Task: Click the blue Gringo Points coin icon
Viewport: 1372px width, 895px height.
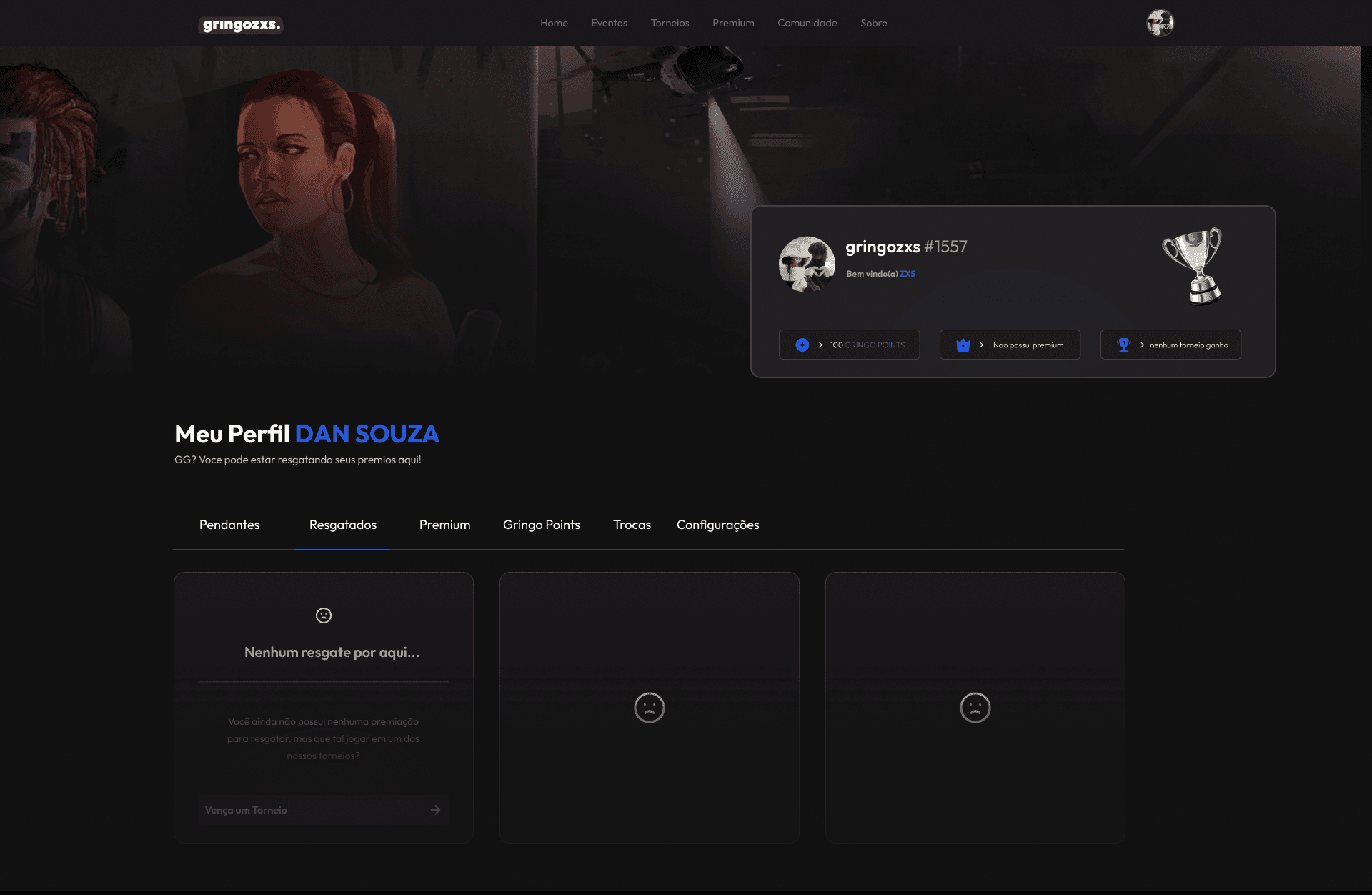Action: click(802, 345)
